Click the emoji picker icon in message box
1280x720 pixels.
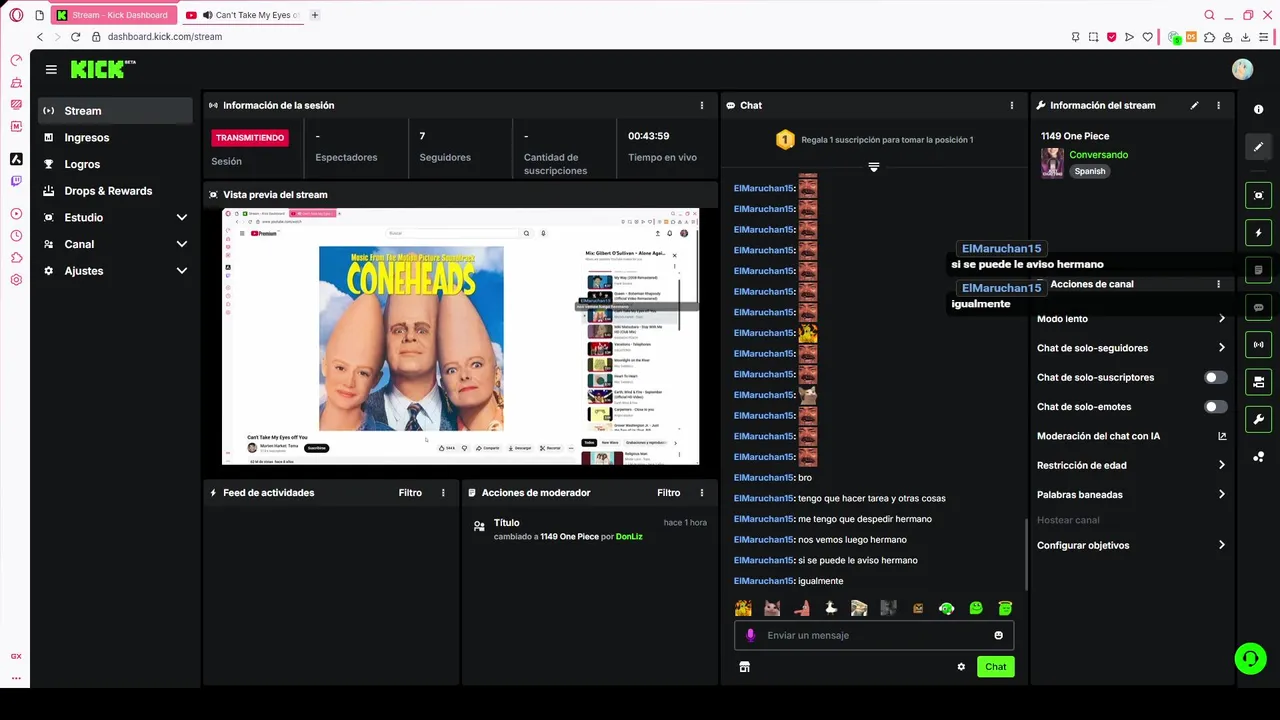(x=998, y=635)
